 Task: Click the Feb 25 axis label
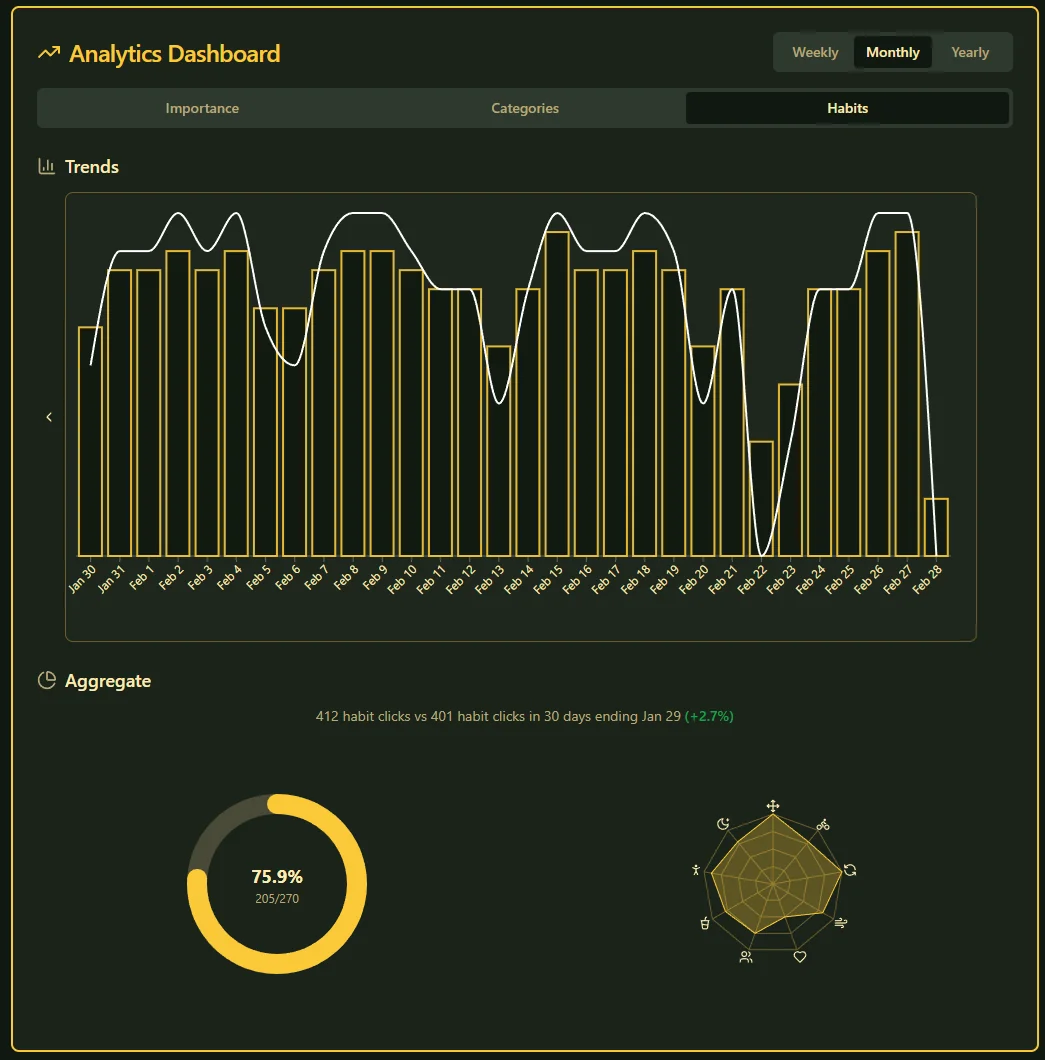point(839,579)
